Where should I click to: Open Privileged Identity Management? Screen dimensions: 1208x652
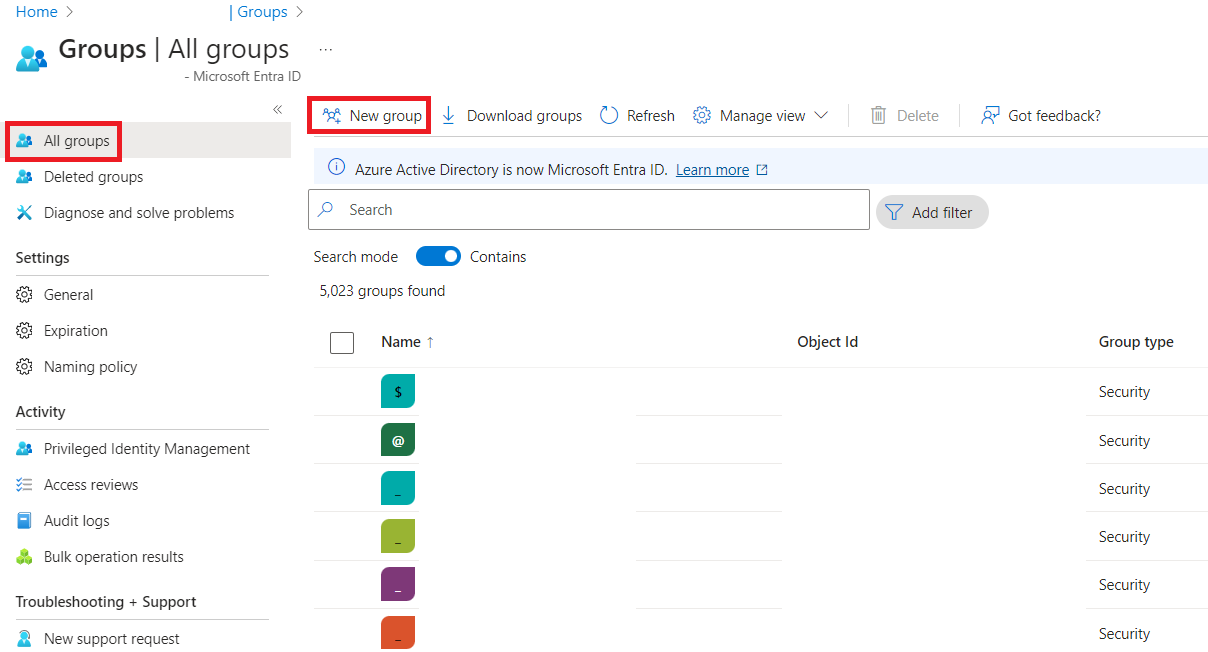pos(148,449)
